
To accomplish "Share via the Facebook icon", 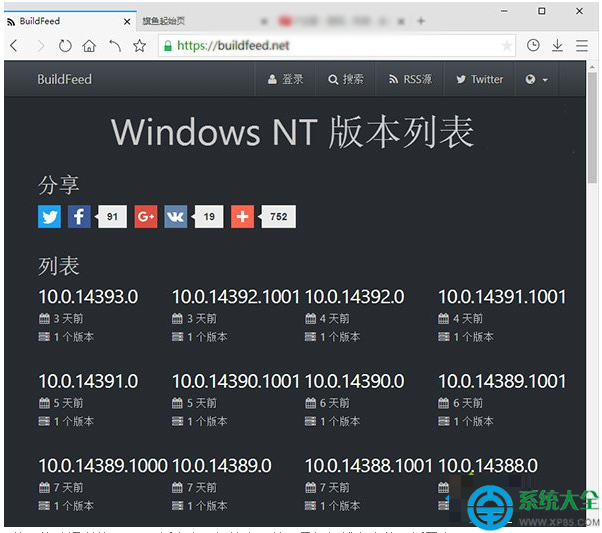I will click(x=79, y=217).
